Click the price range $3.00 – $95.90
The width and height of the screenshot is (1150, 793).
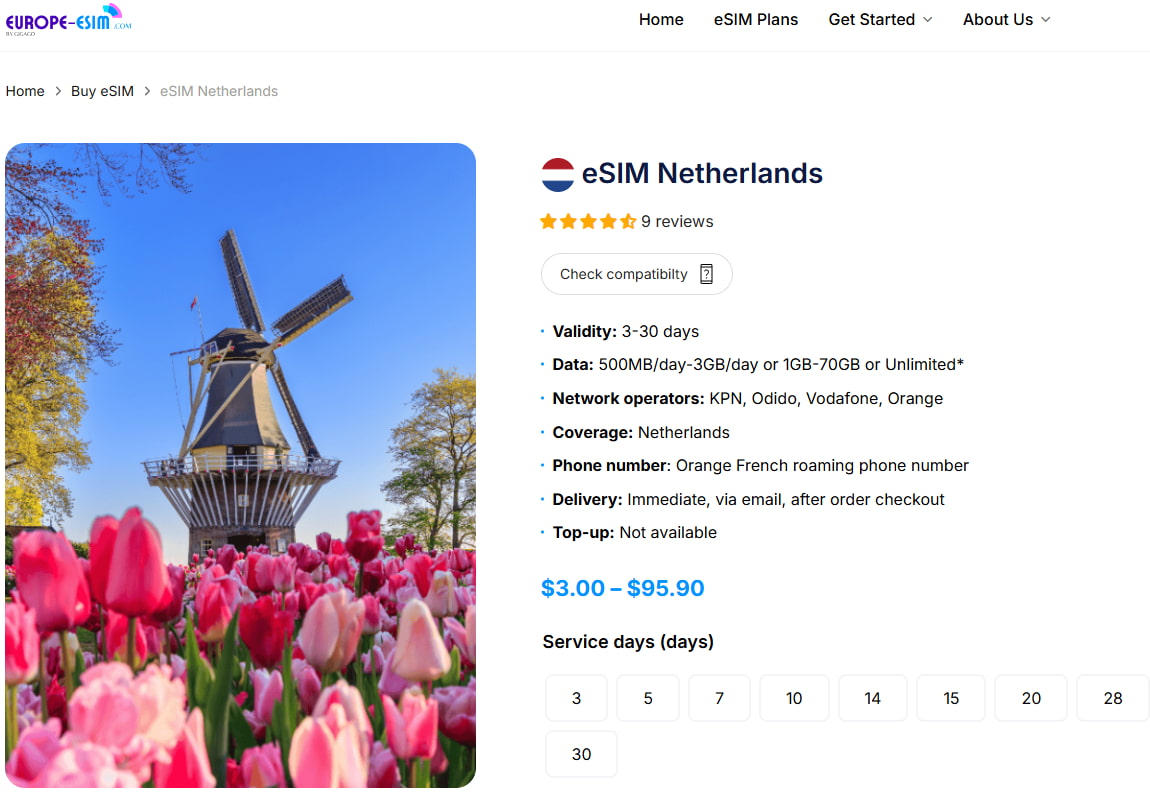click(x=622, y=588)
